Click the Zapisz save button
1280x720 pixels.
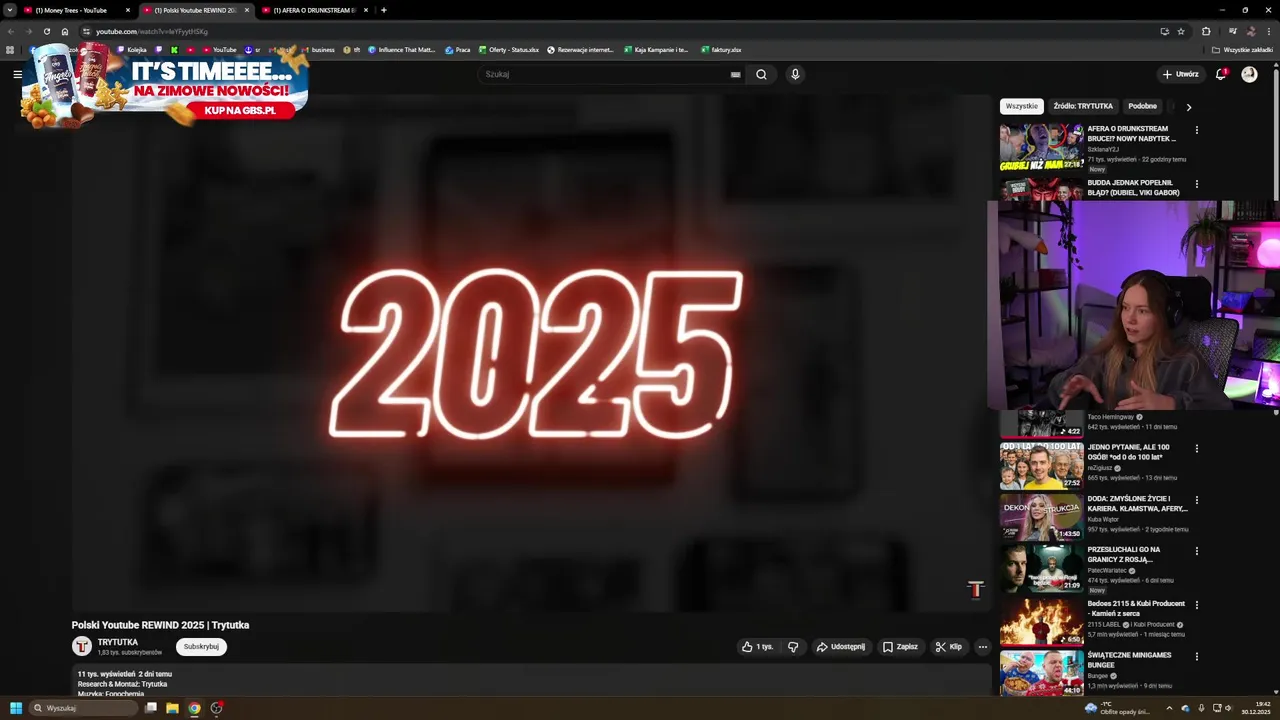pyautogui.click(x=900, y=647)
